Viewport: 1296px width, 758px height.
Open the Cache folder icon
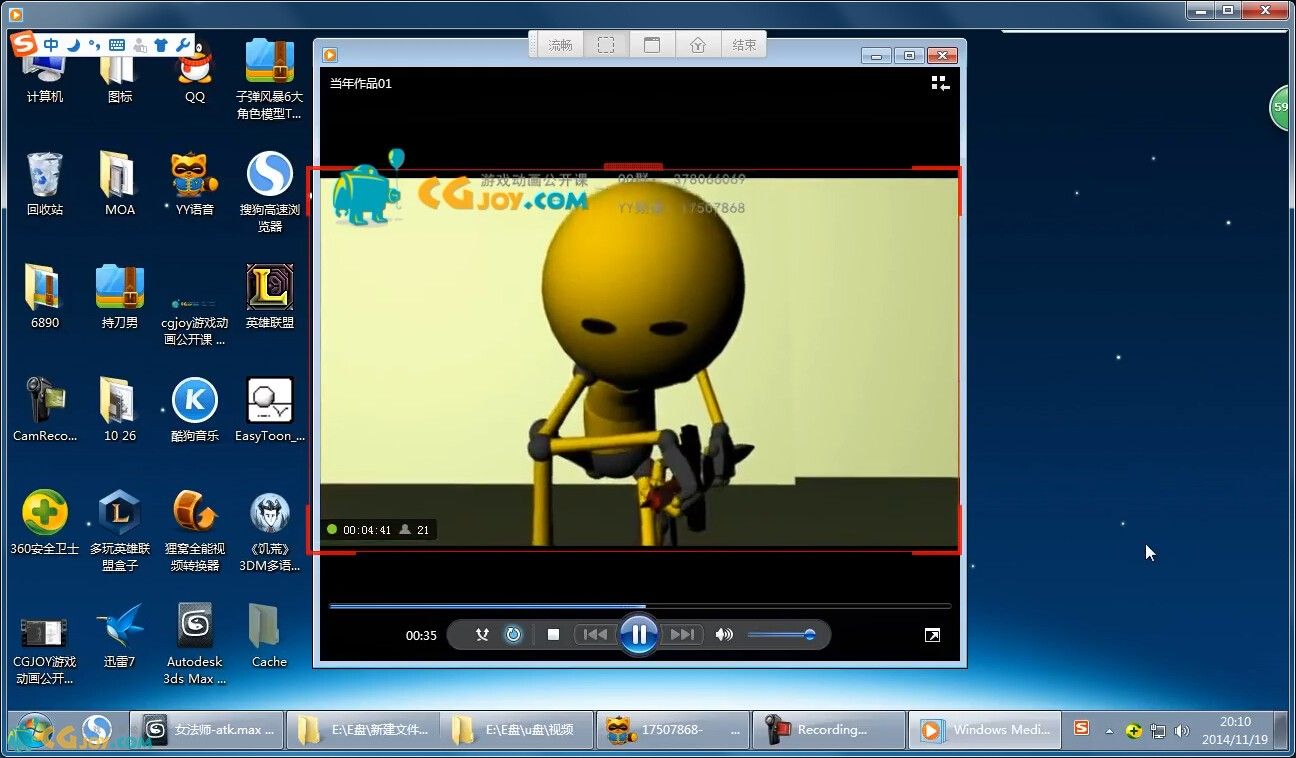tap(269, 636)
